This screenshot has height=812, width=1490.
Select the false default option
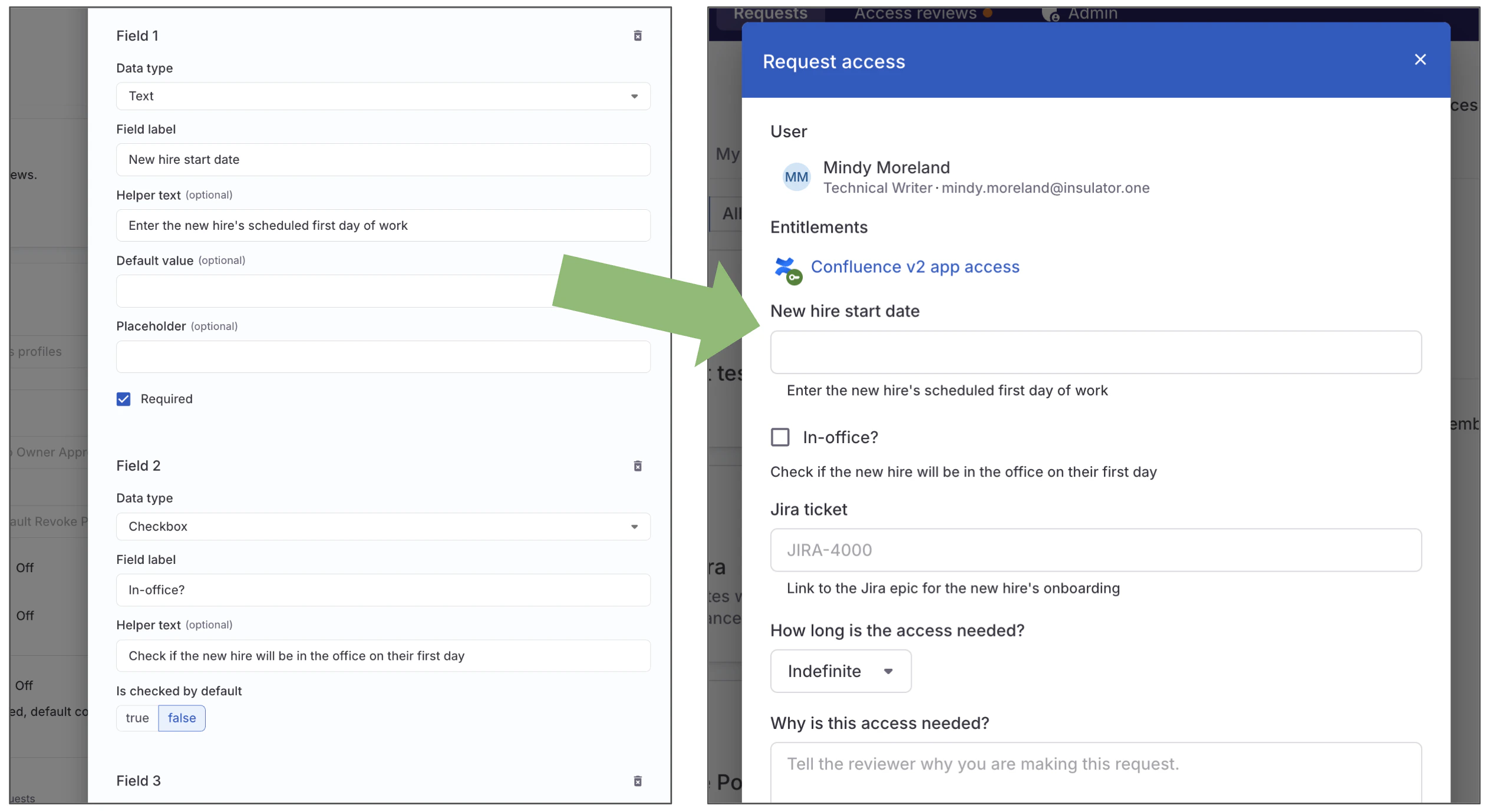(x=182, y=718)
